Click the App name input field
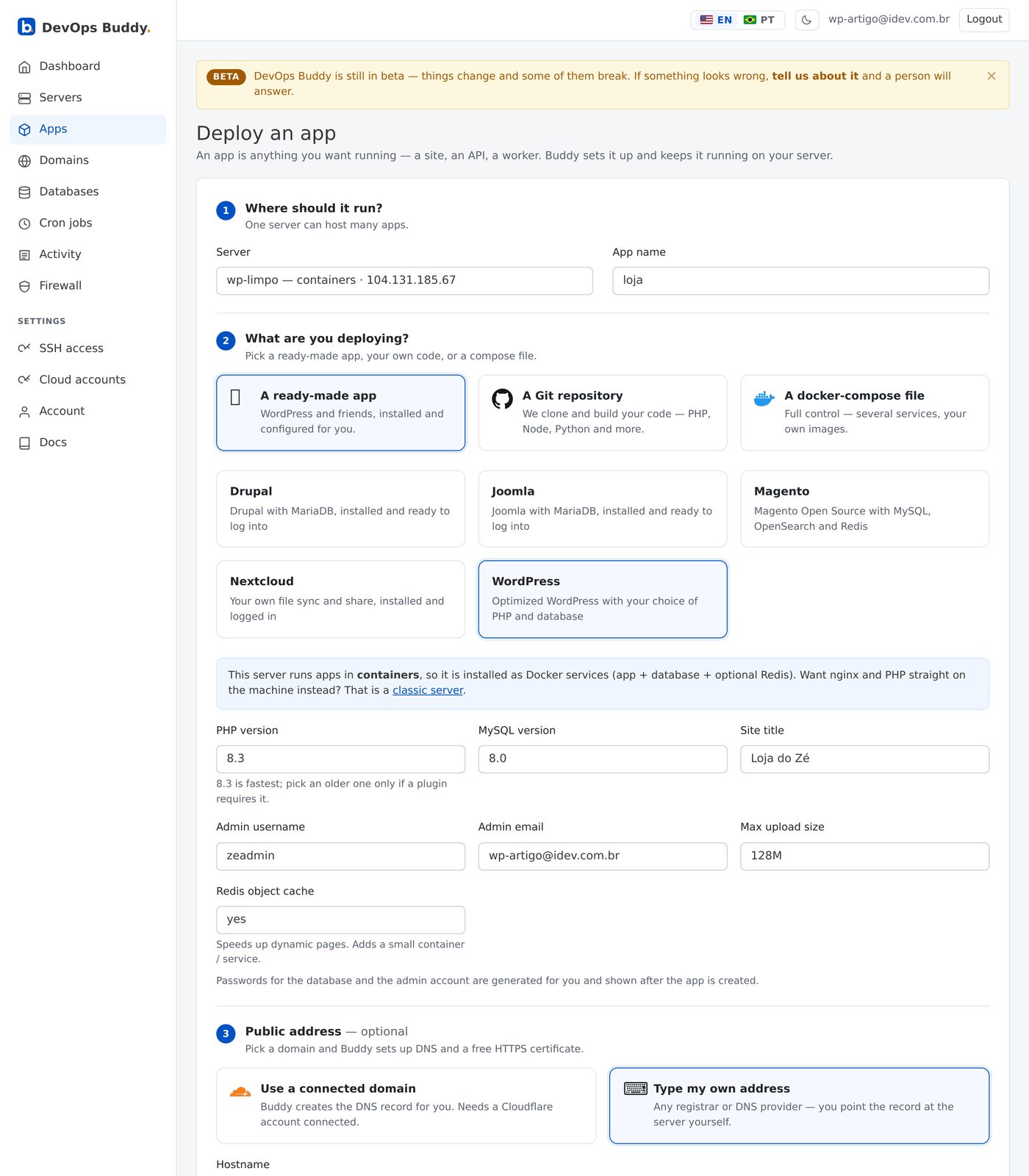Viewport: 1029px width, 1176px height. [800, 281]
